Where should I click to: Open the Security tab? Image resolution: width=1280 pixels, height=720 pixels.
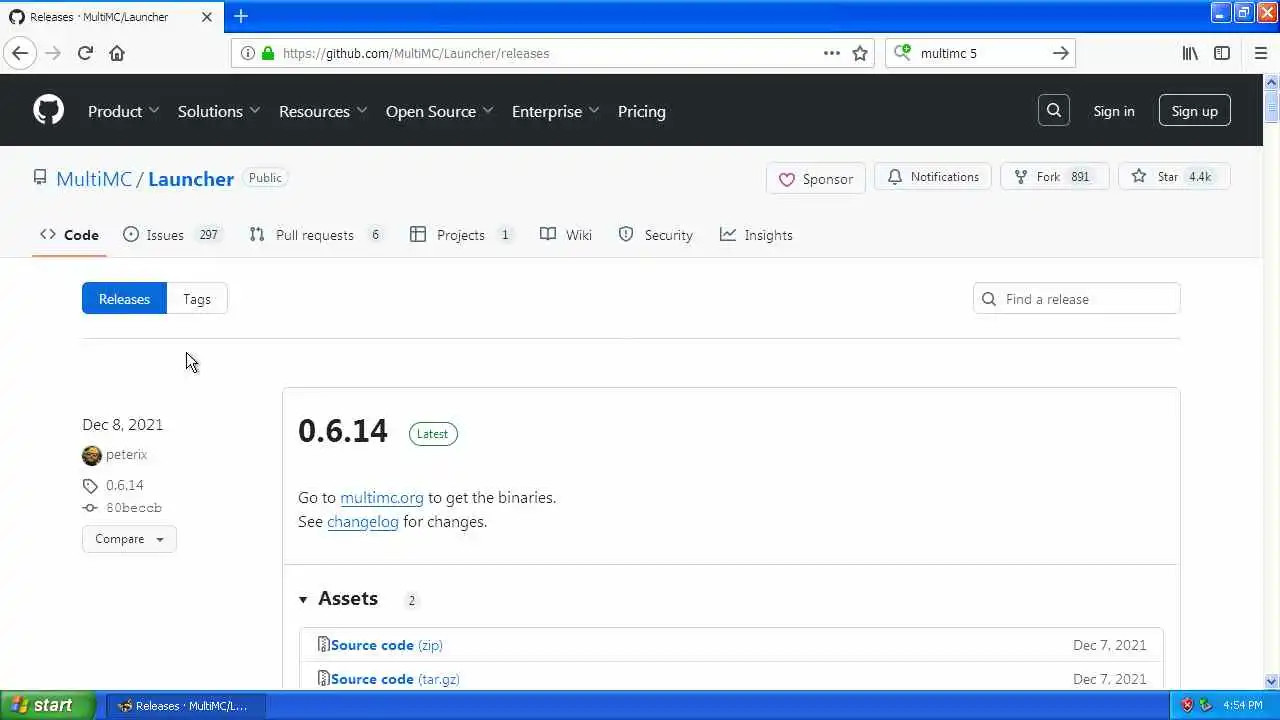pos(656,235)
